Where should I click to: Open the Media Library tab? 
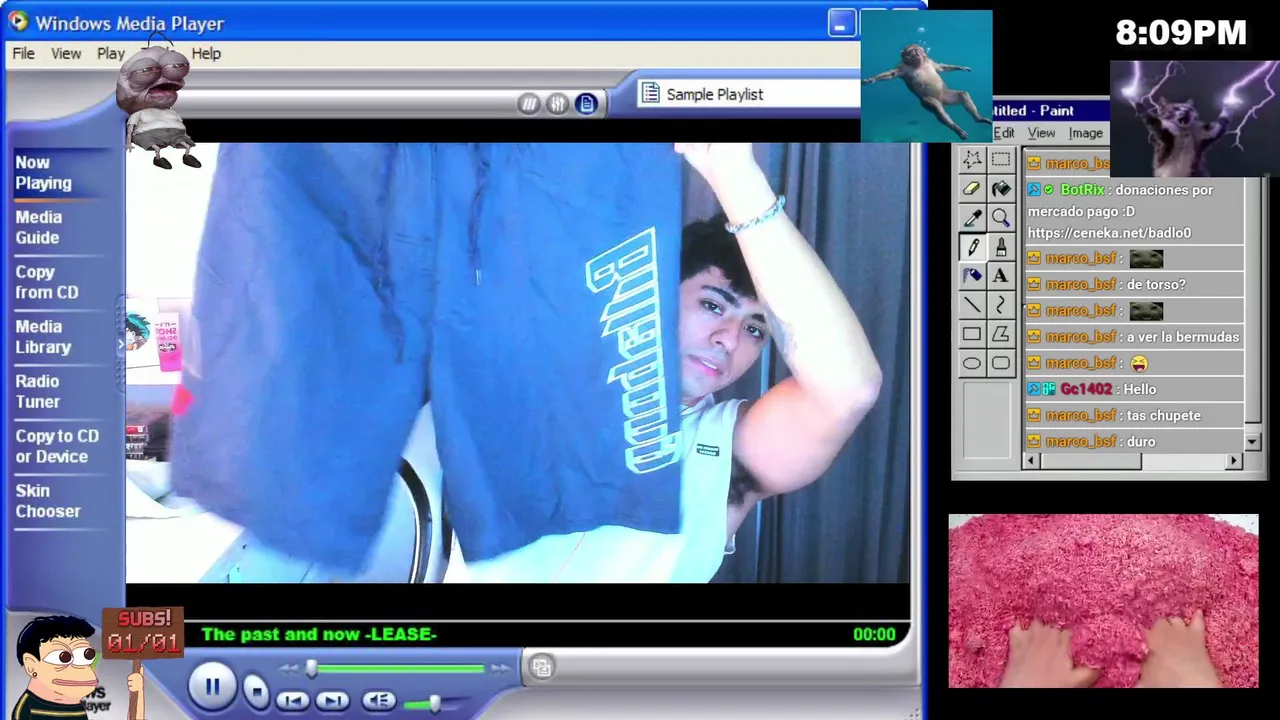[43, 337]
